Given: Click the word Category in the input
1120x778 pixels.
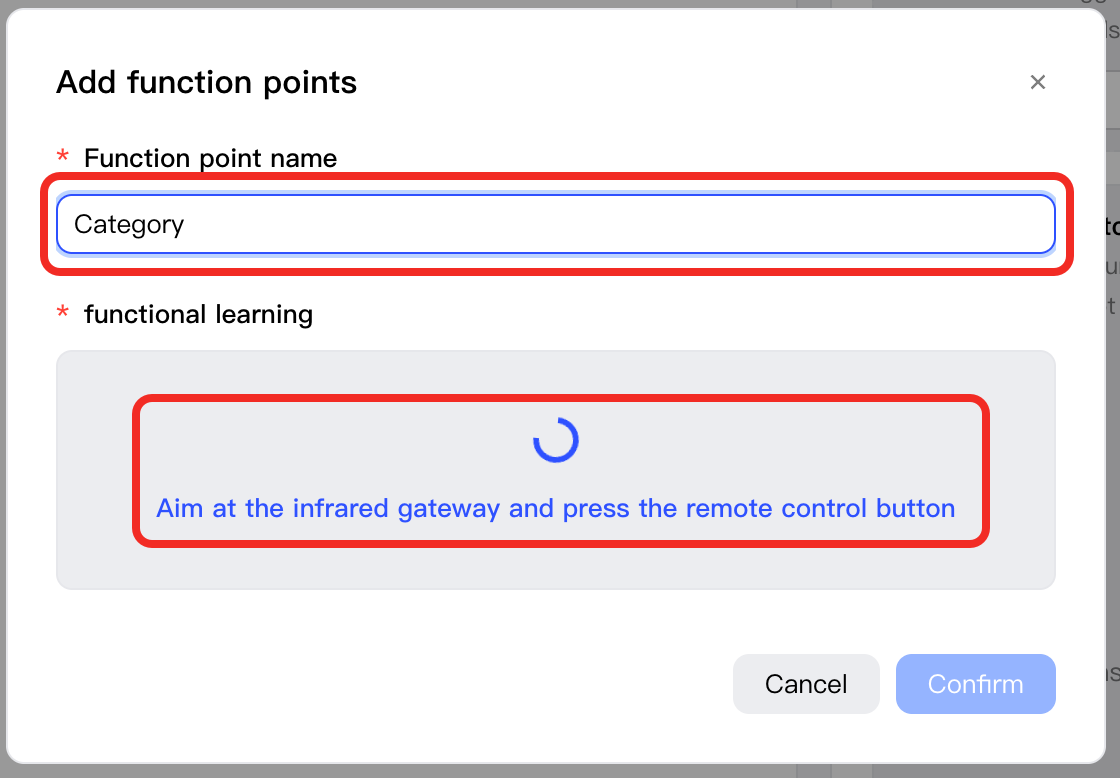Looking at the screenshot, I should click(129, 225).
